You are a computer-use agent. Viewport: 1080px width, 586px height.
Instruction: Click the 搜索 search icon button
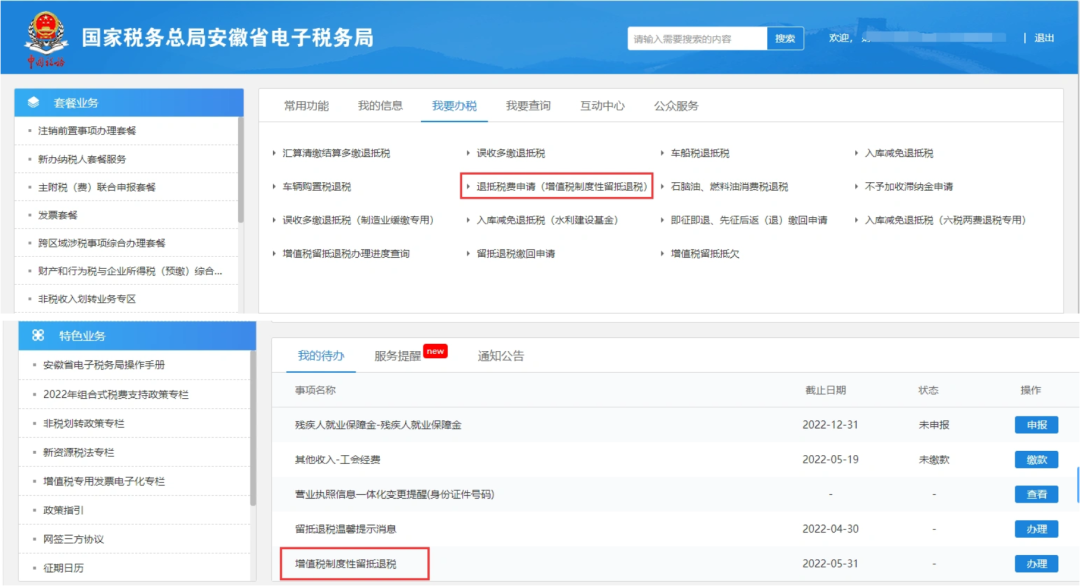click(x=786, y=38)
